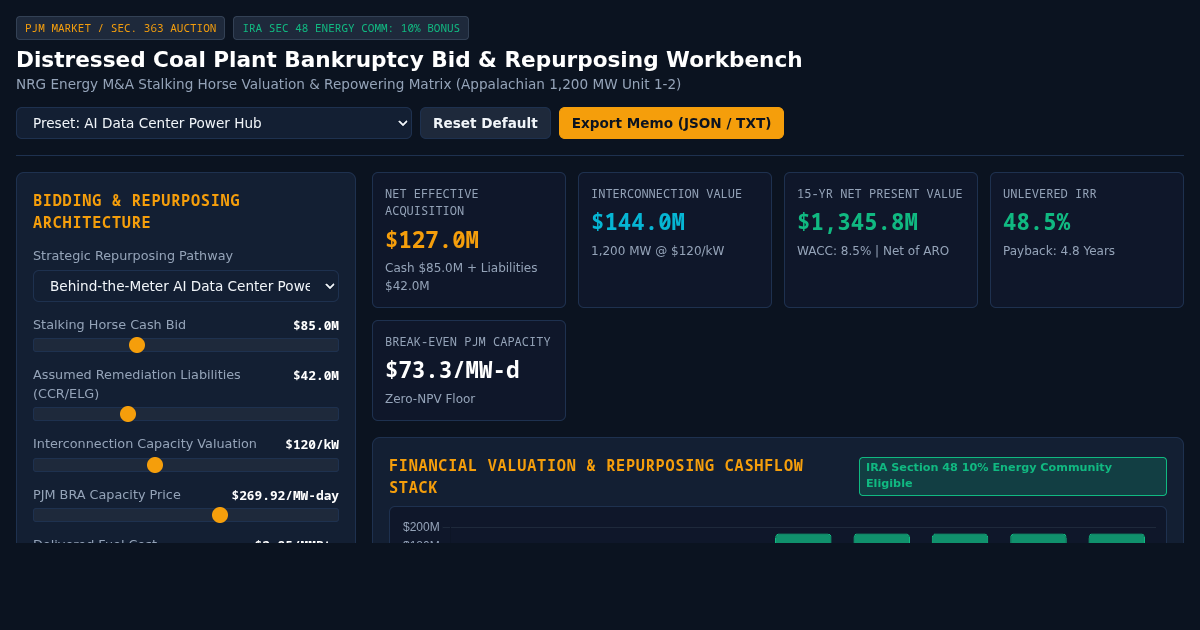Click the $120/kW interconnection valuation value
The width and height of the screenshot is (1200, 630).
pyautogui.click(x=312, y=445)
